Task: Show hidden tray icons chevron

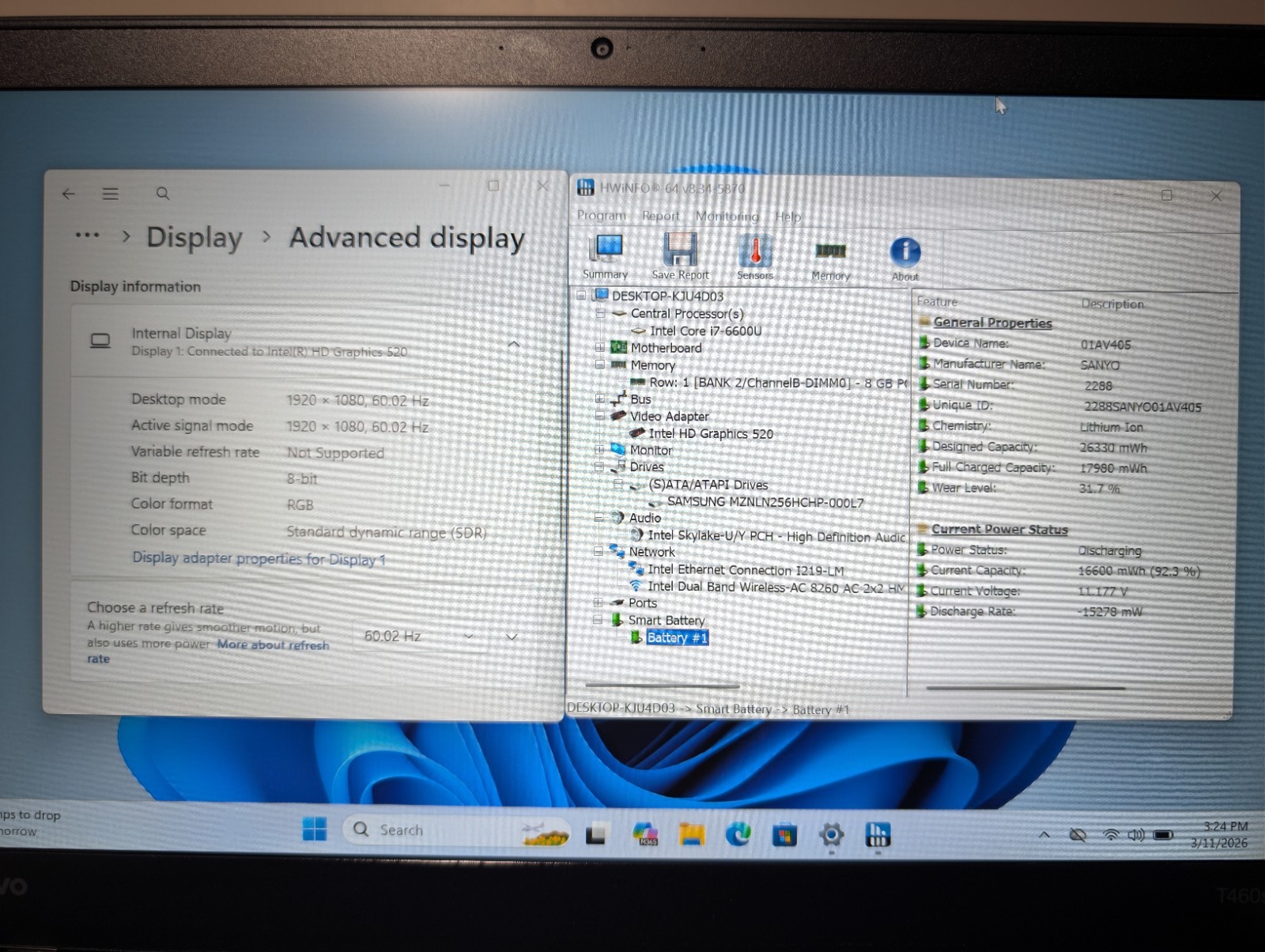Action: [1044, 835]
